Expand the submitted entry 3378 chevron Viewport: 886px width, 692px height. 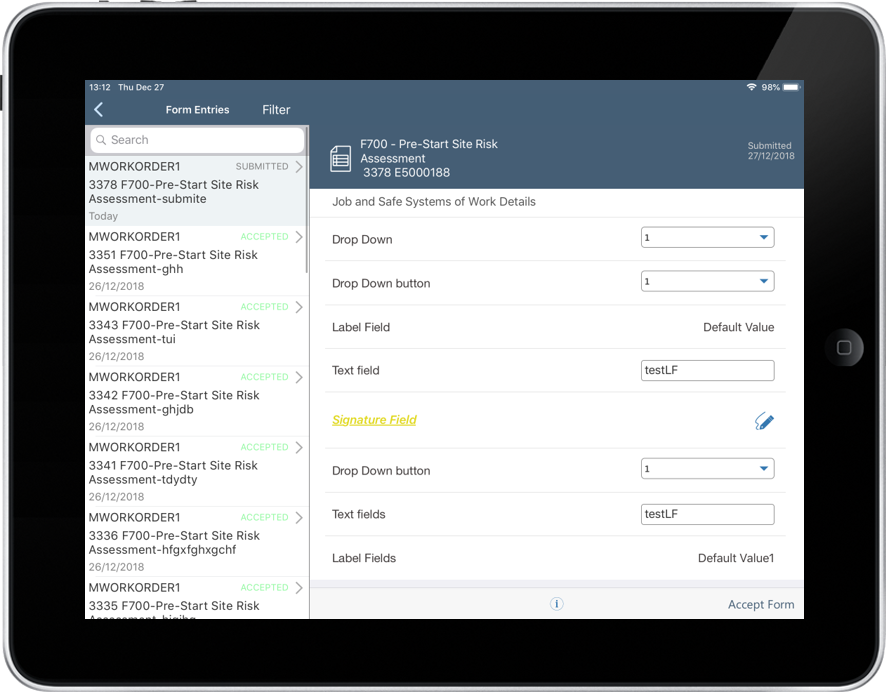298,167
